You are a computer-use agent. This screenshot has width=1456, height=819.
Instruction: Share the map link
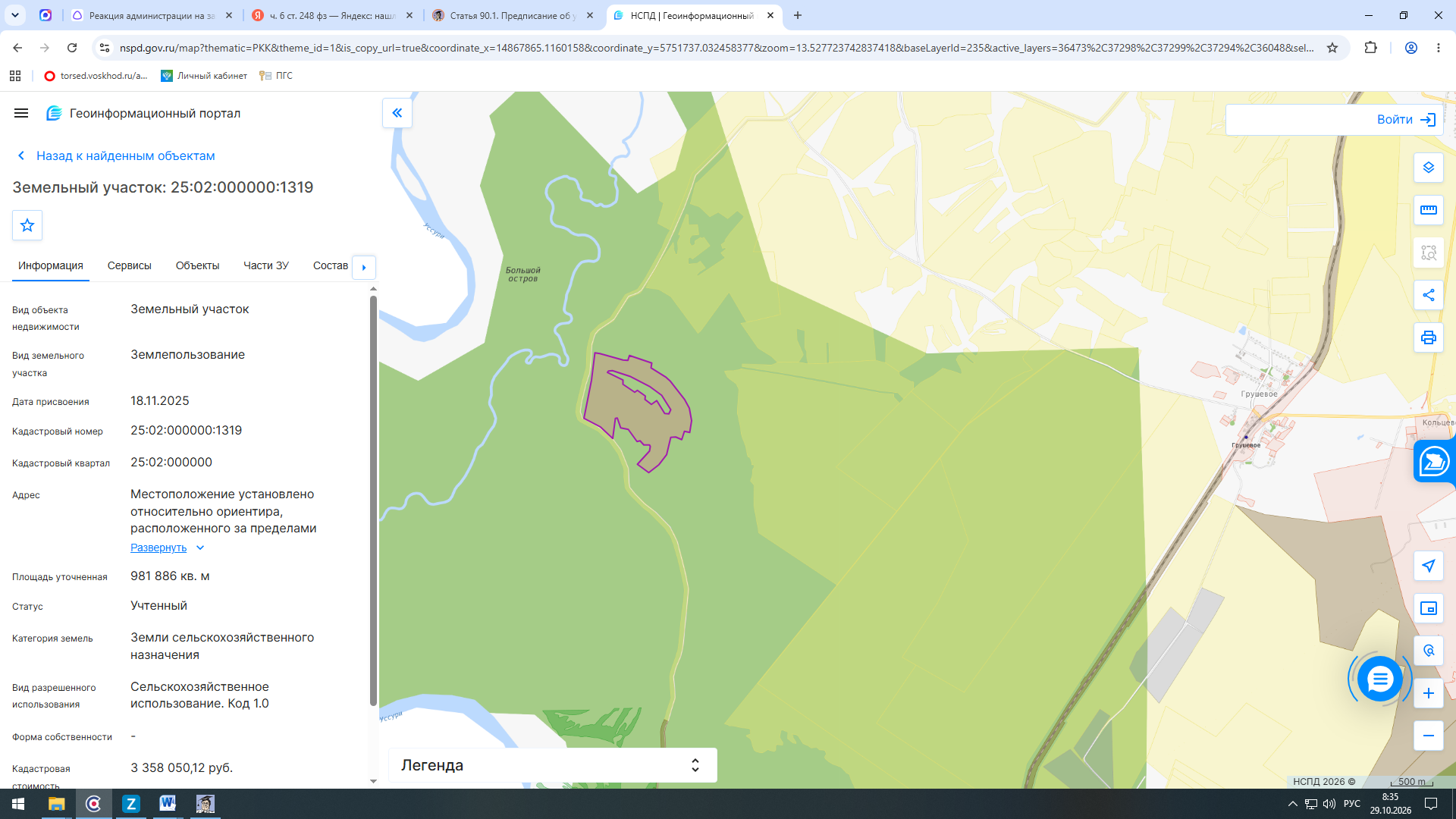[x=1428, y=295]
